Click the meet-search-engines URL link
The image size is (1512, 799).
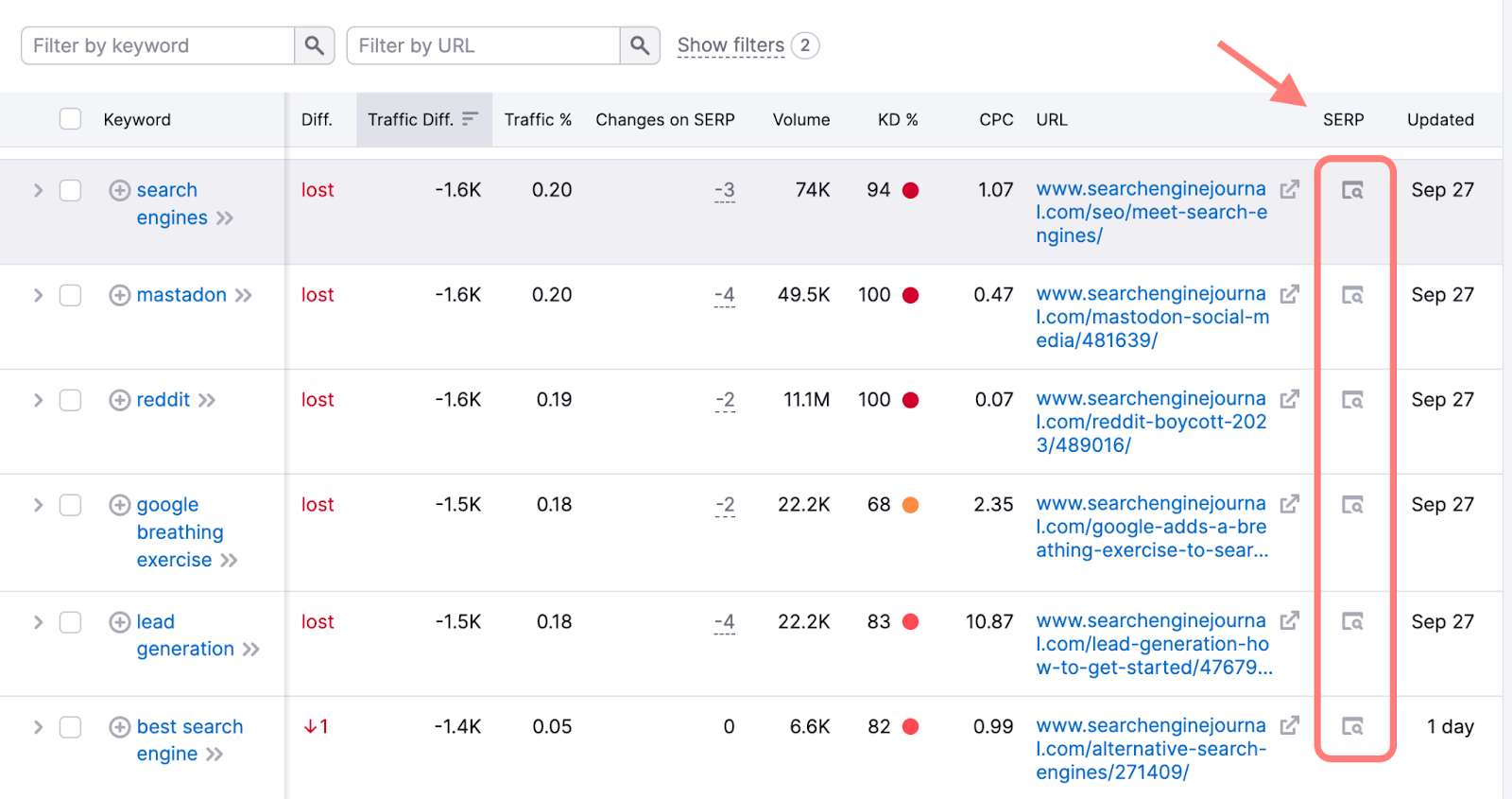coord(1151,213)
